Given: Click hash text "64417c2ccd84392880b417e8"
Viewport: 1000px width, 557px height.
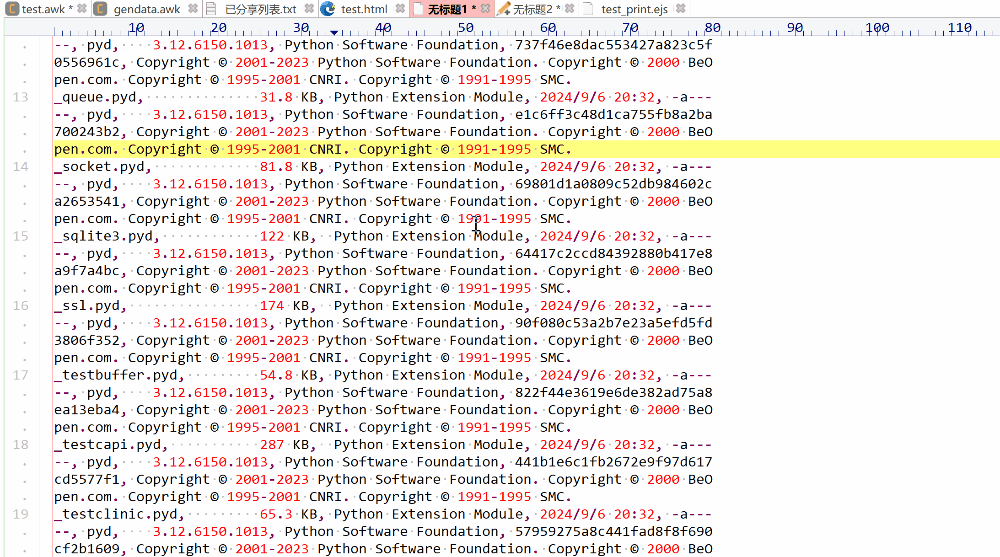Looking at the screenshot, I should pos(614,253).
